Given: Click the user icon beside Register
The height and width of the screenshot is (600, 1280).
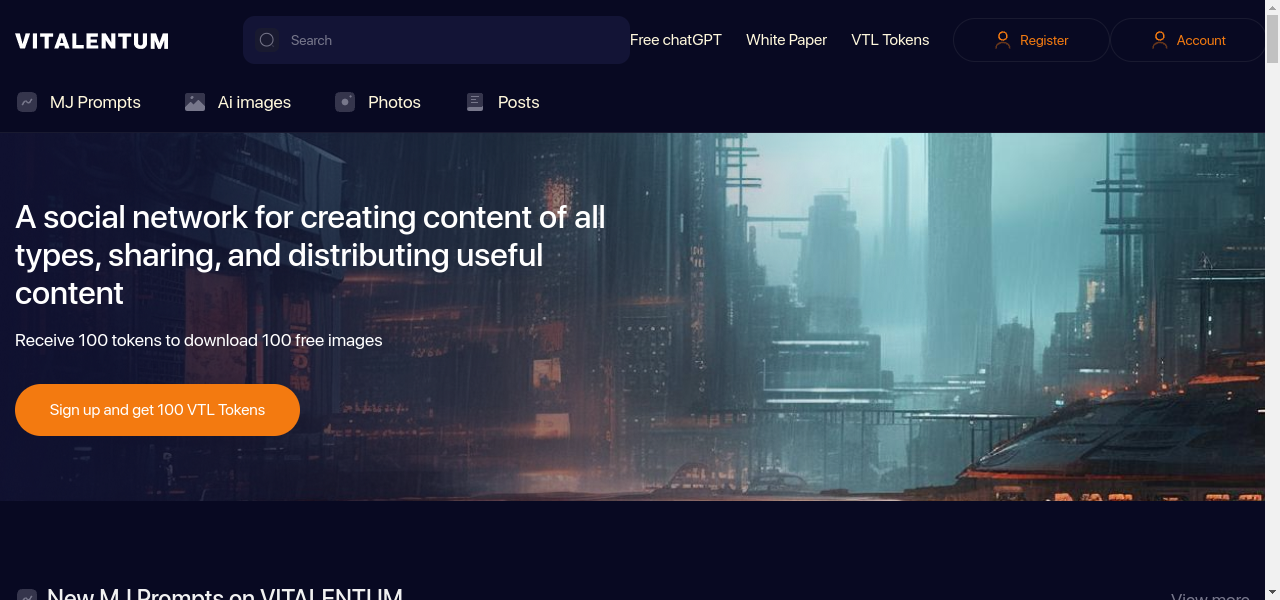Looking at the screenshot, I should click(x=1002, y=40).
